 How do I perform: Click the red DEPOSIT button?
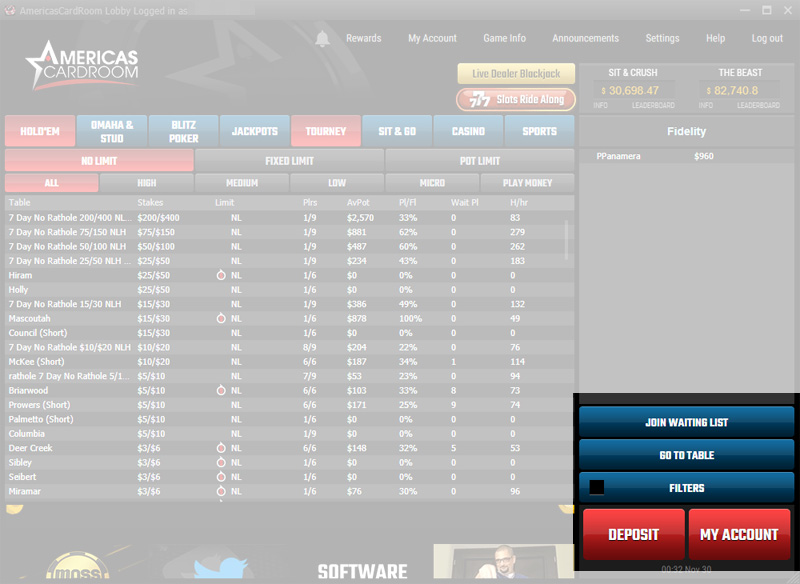[x=633, y=534]
